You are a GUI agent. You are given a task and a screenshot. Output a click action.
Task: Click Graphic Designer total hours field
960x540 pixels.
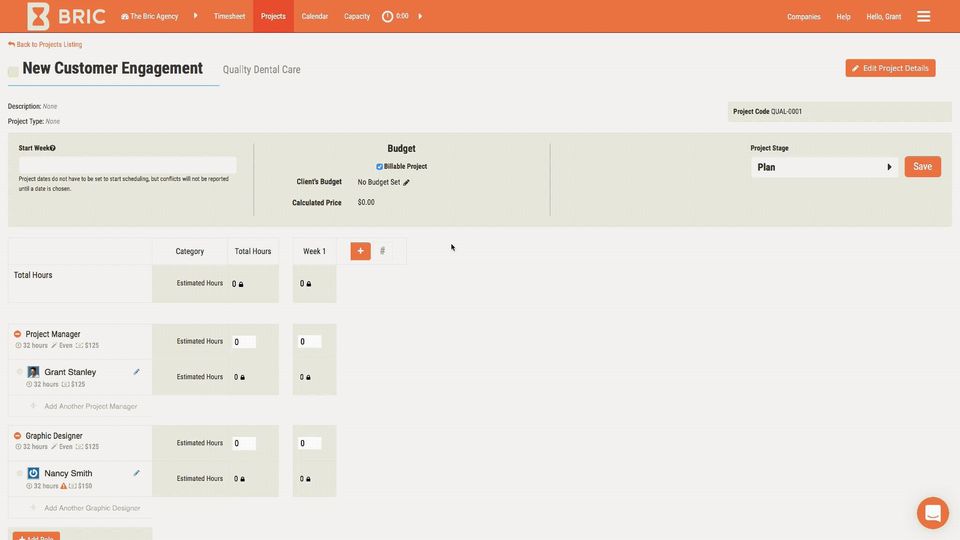[244, 443]
